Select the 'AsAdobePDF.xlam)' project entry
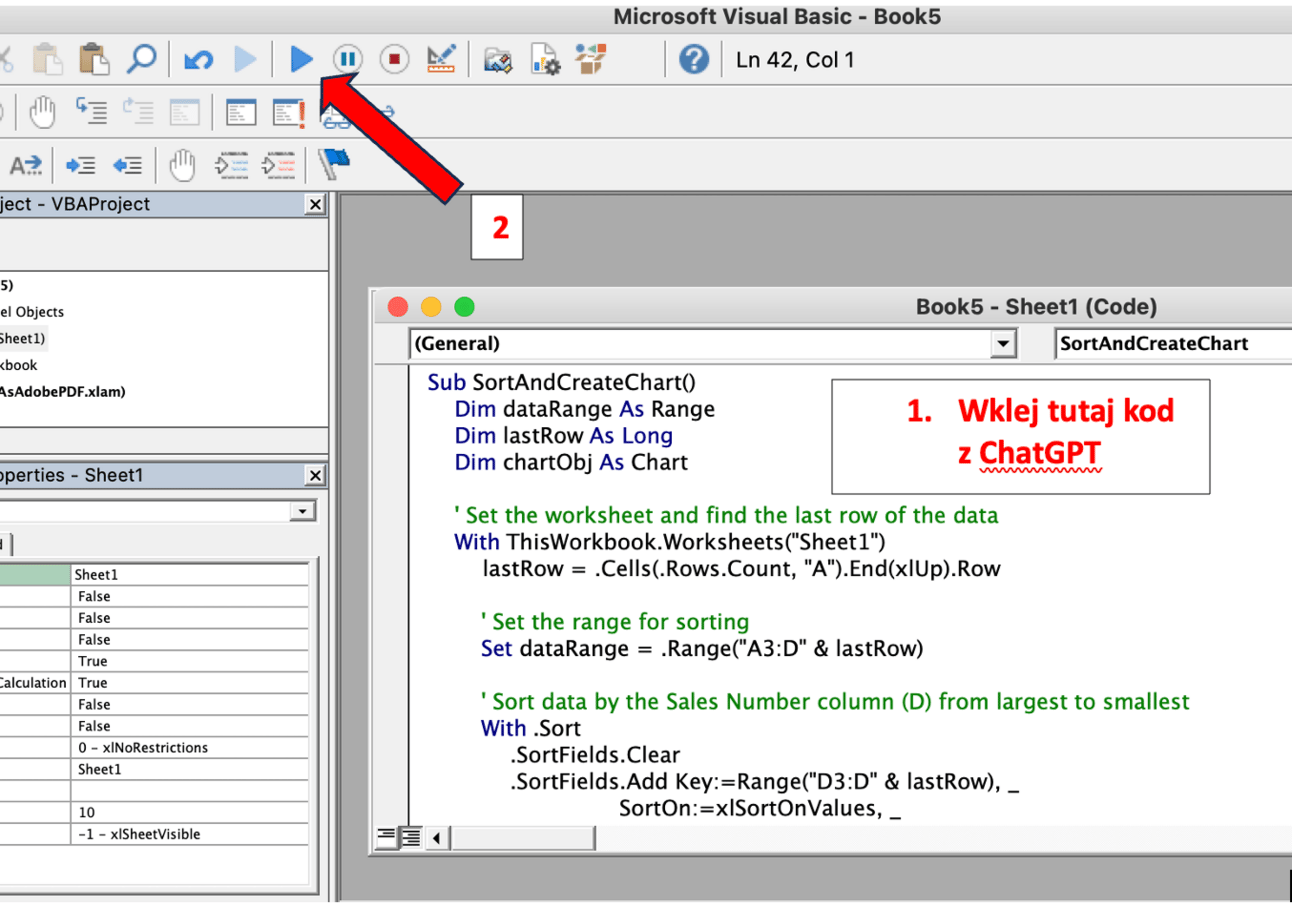 coord(63,392)
